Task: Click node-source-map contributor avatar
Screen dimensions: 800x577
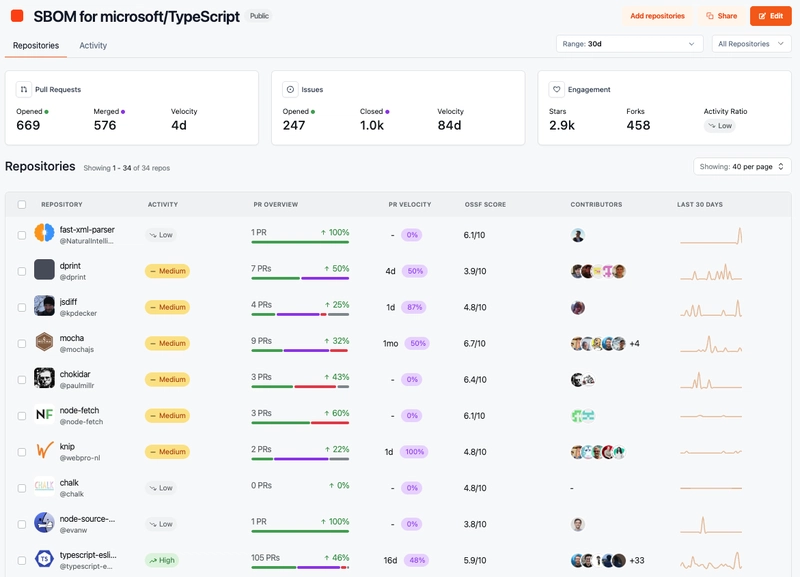Action: (578, 524)
